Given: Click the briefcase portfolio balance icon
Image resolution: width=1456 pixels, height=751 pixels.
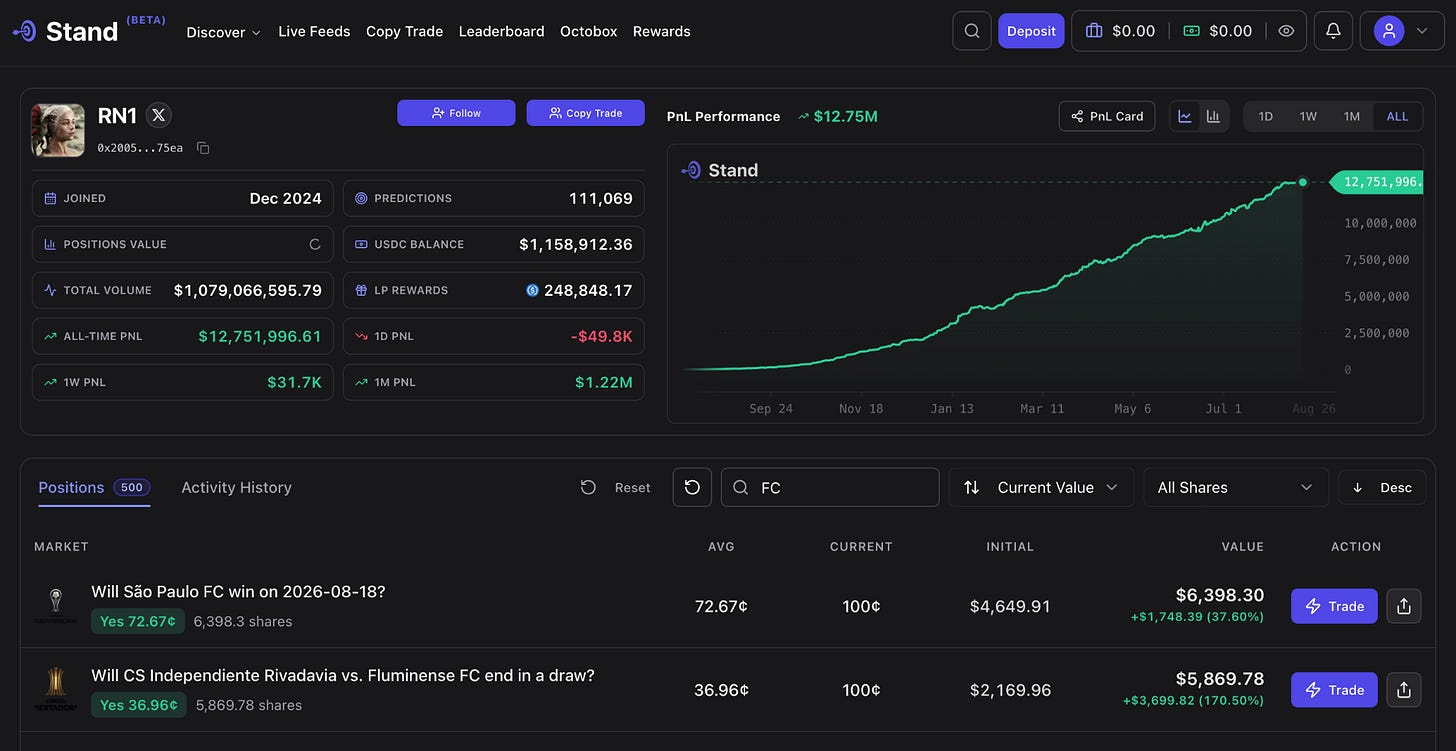Looking at the screenshot, I should point(1094,31).
